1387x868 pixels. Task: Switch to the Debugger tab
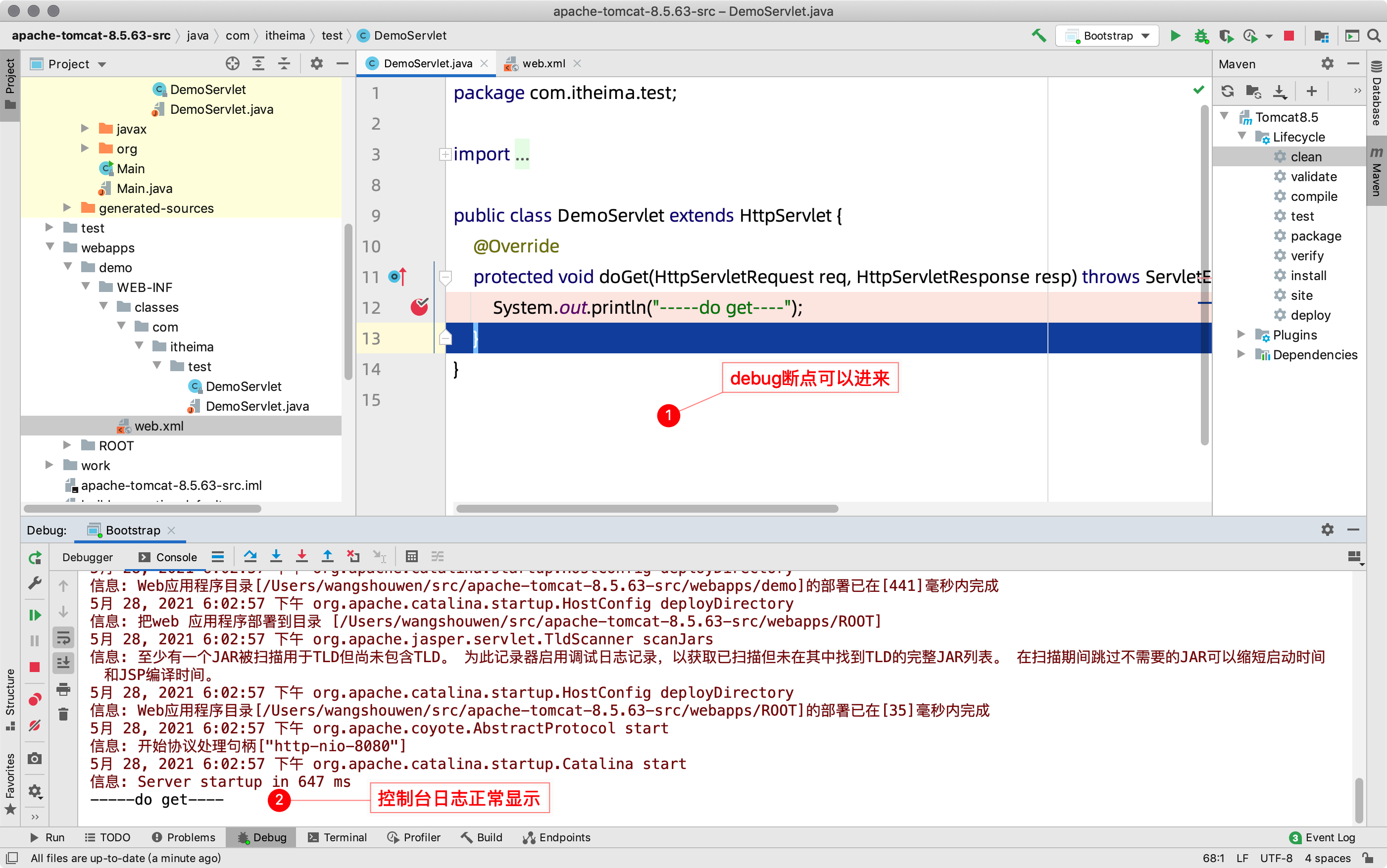(87, 557)
